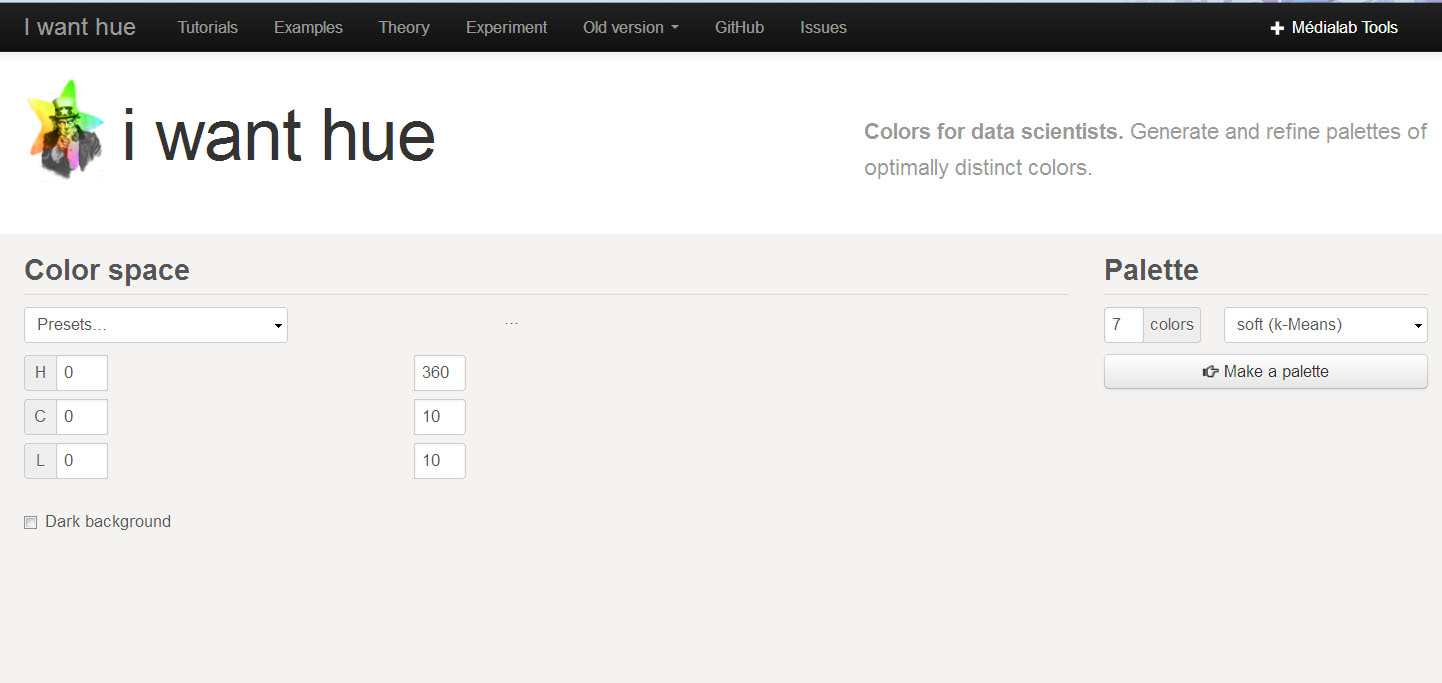Click the C minimum input field

coord(82,417)
